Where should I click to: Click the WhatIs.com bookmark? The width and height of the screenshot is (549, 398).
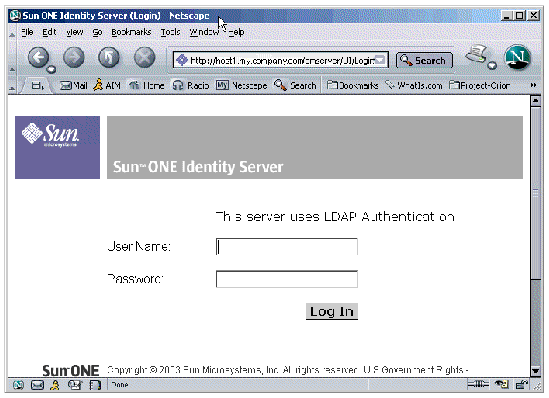(414, 85)
